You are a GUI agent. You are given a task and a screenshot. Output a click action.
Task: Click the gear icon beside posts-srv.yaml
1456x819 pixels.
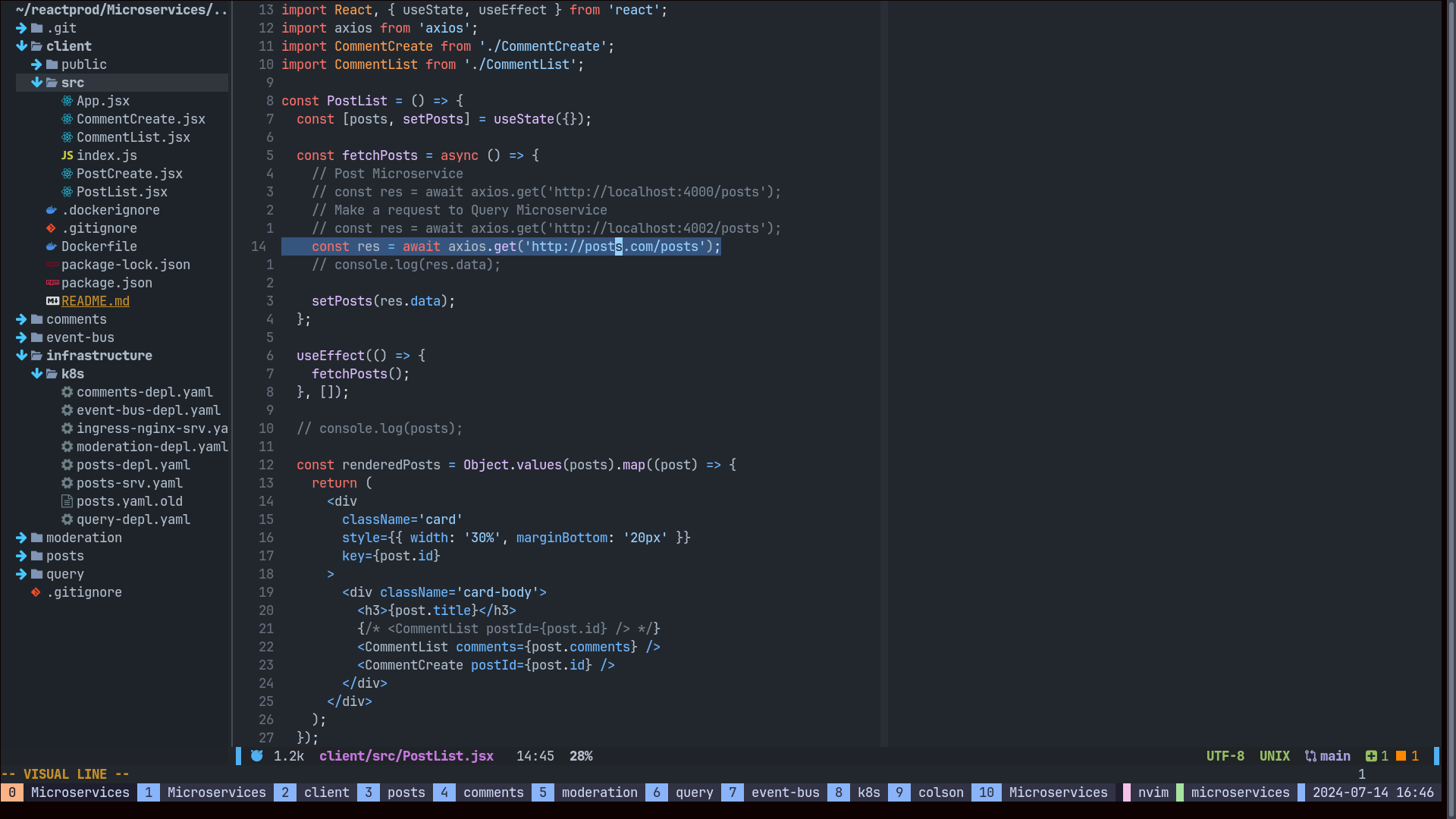click(x=67, y=483)
